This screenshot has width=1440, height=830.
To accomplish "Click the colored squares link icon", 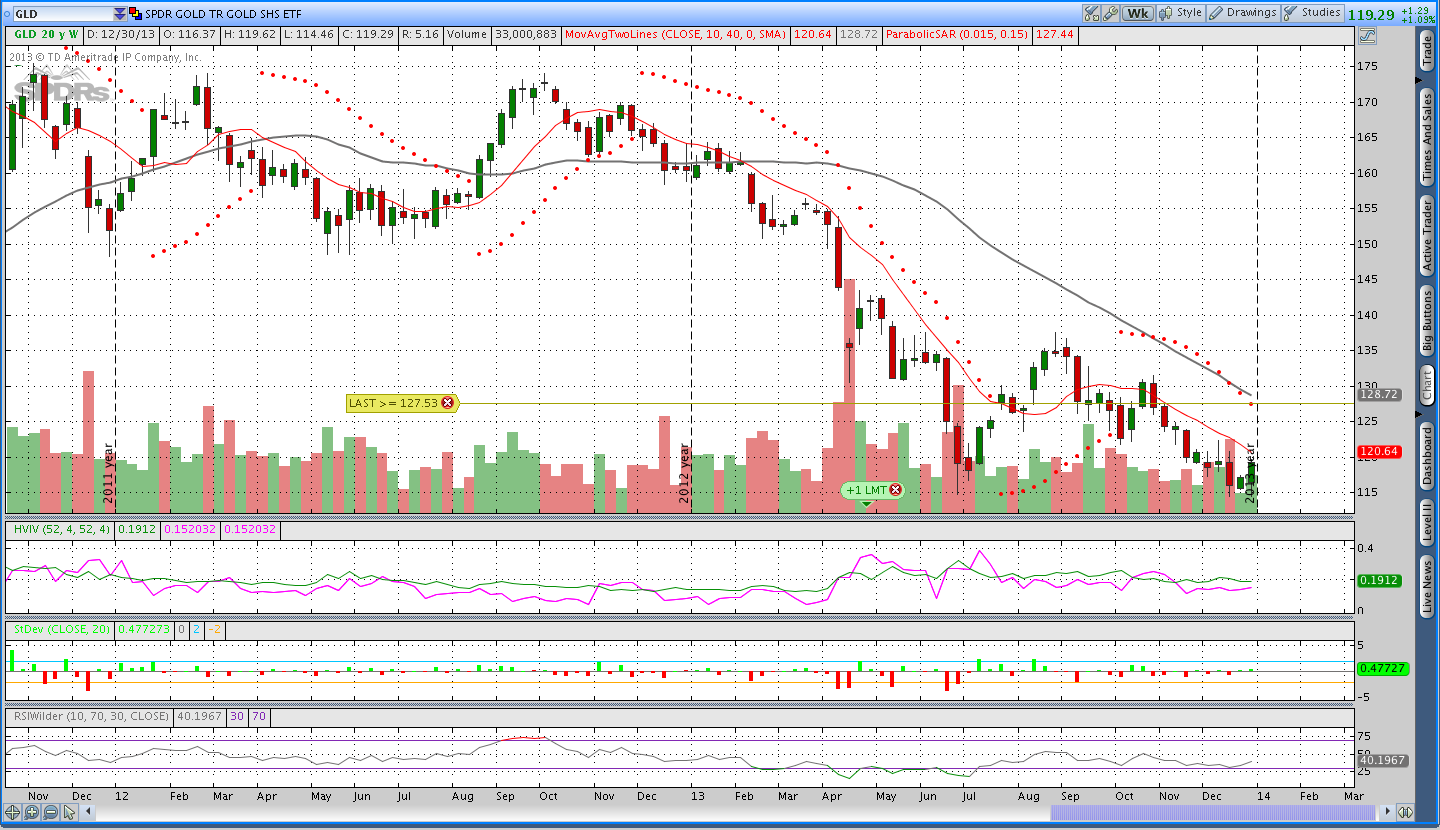I will click(x=135, y=14).
